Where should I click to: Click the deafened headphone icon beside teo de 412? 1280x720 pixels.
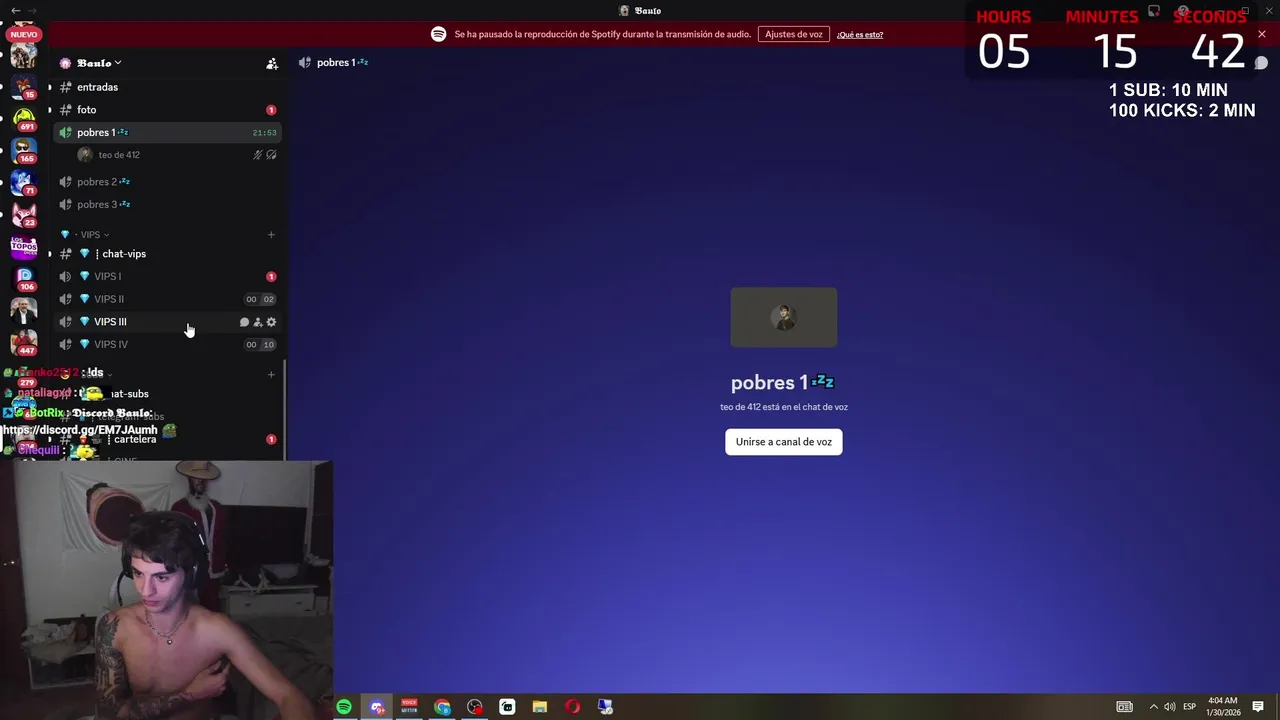click(271, 155)
